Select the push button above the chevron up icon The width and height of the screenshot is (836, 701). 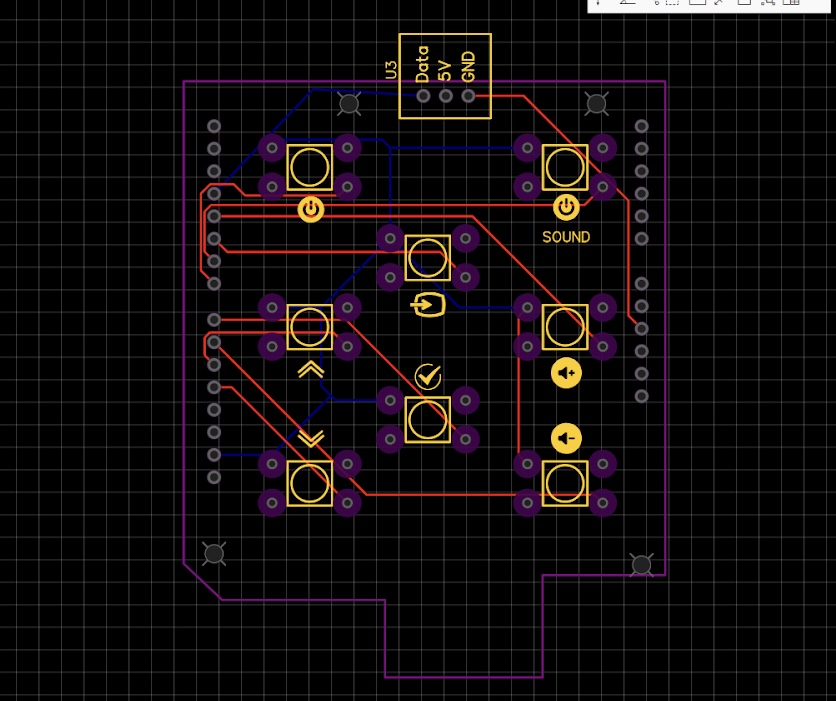pyautogui.click(x=310, y=327)
